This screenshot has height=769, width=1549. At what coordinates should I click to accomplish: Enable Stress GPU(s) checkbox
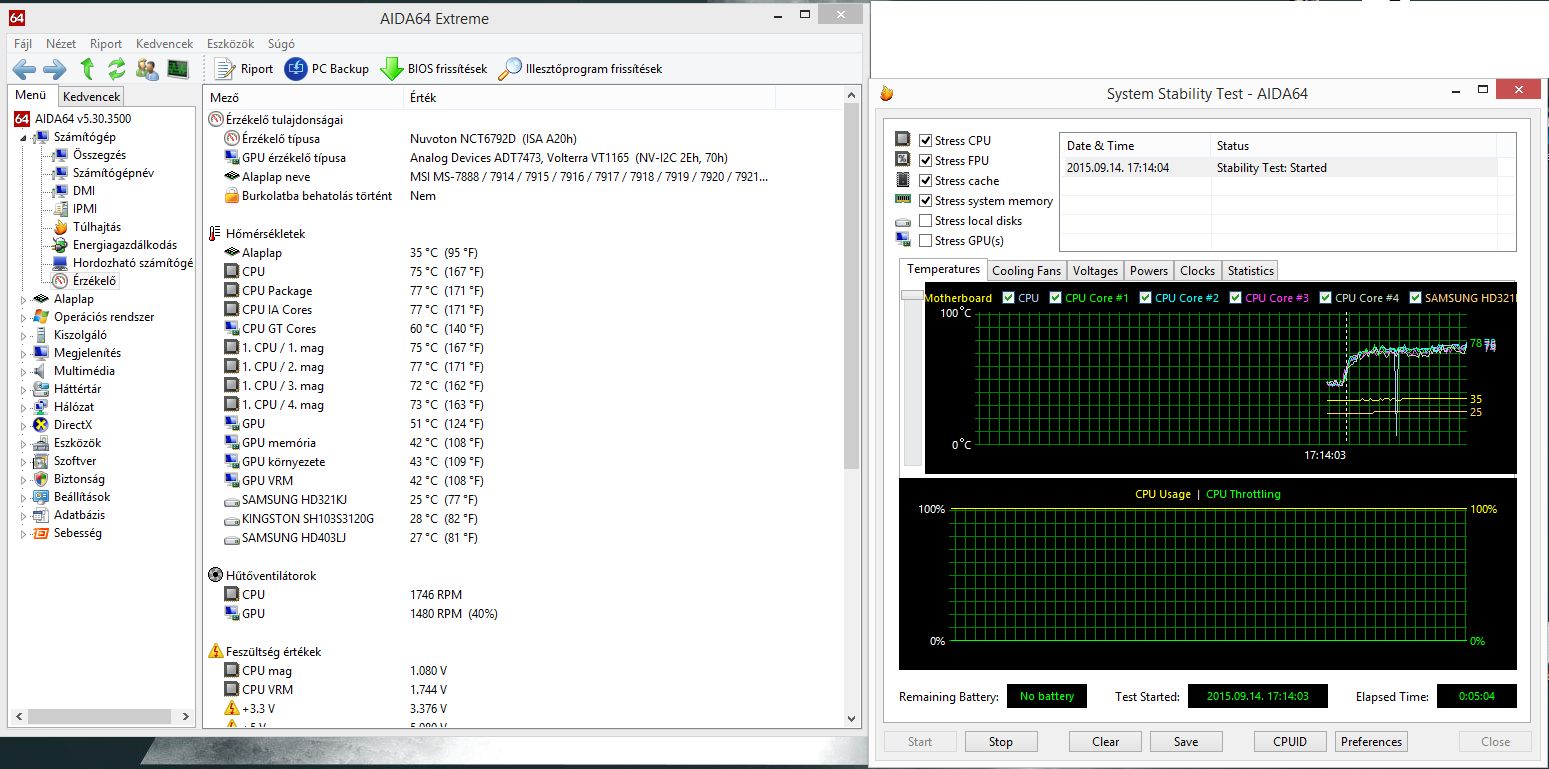pos(925,241)
